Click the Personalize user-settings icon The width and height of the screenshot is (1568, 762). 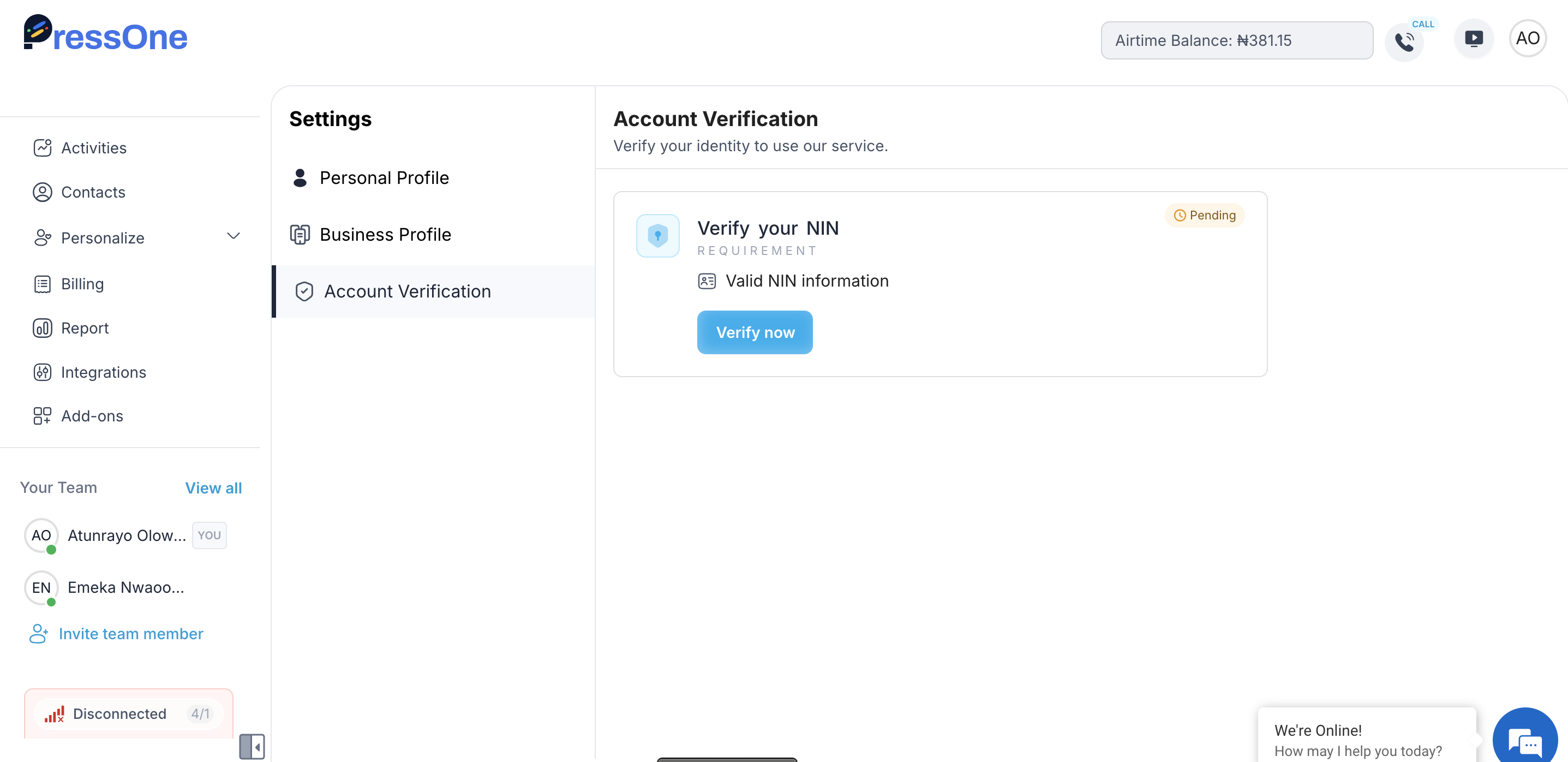42,237
